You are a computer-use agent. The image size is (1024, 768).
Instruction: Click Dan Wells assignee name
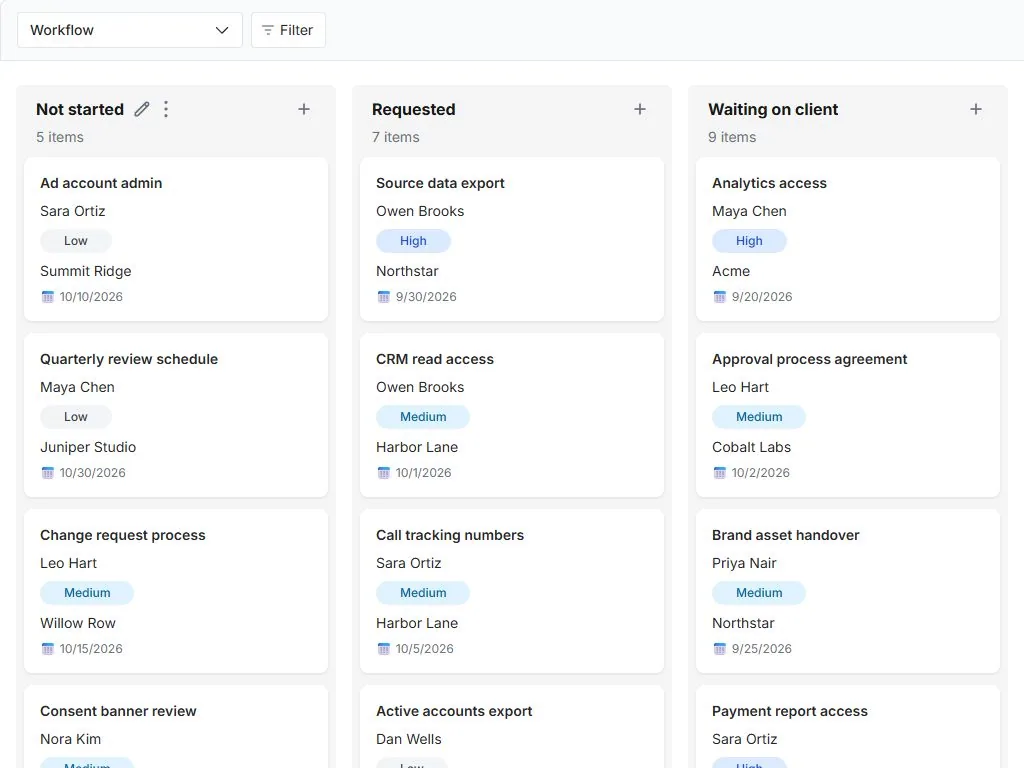(409, 739)
